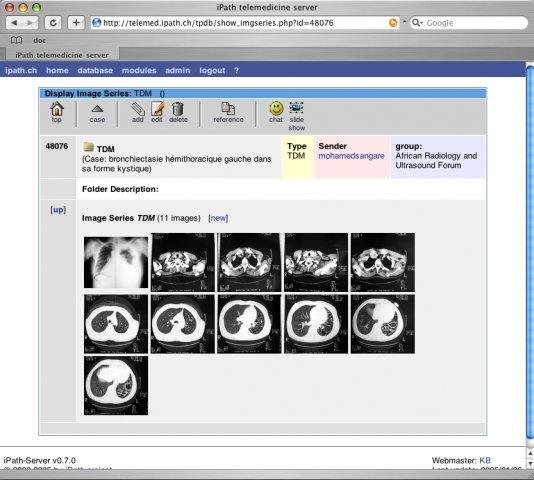The image size is (534, 480).
Task: Open the fourth thumbnail in the first row
Action: click(x=316, y=262)
